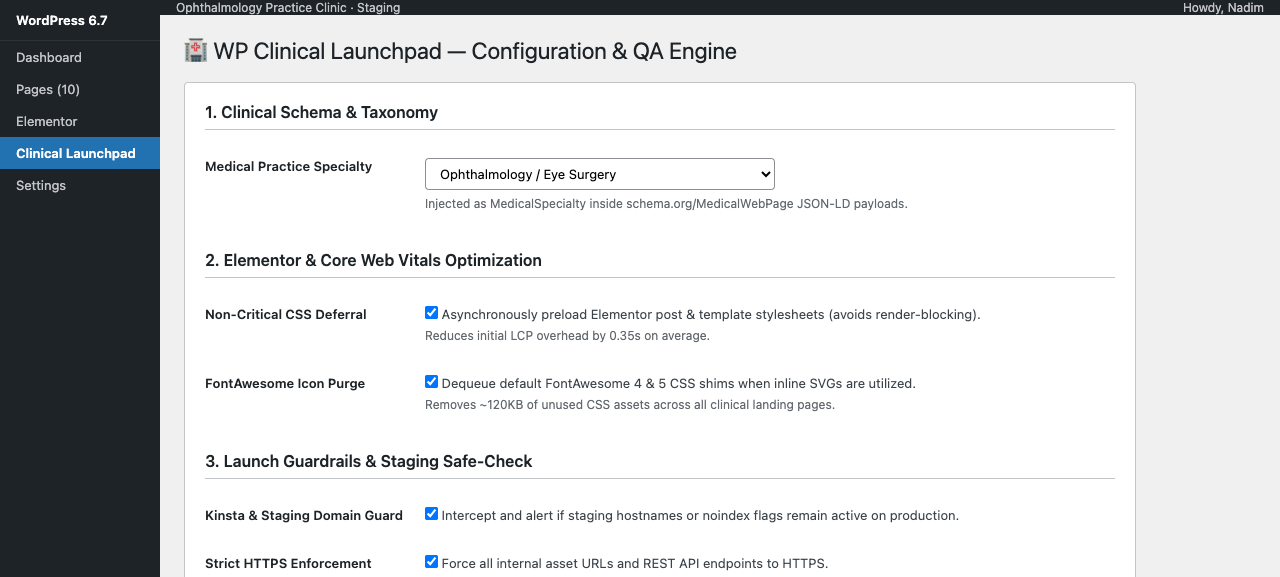Click the Force all internal asset URLs to HTTPS text

[x=635, y=563]
